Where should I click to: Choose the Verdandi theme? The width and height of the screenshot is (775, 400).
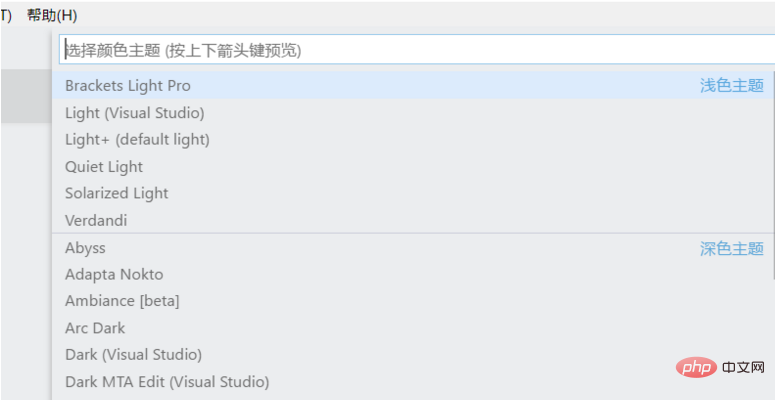96,220
